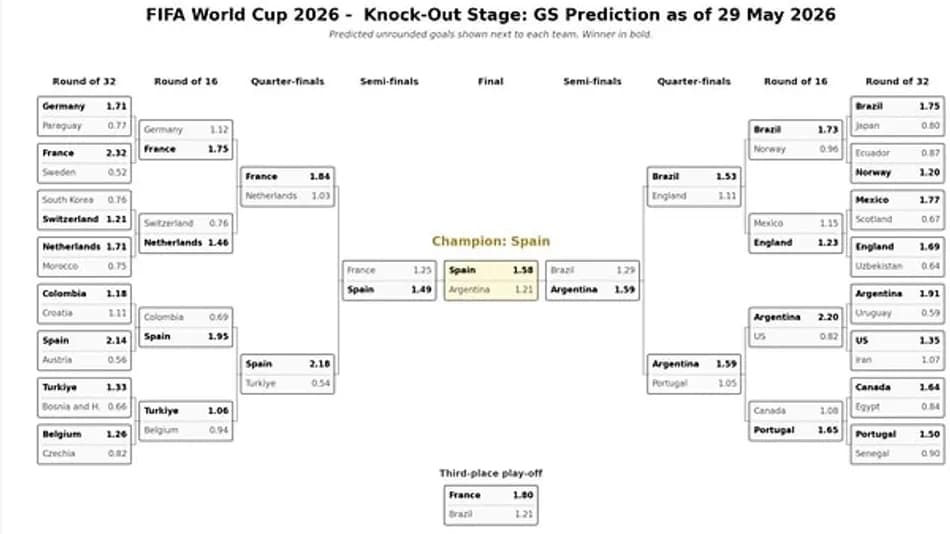This screenshot has width=950, height=534.
Task: Select the Germany vs Paraguay Round of 32 box
Action: (x=84, y=116)
